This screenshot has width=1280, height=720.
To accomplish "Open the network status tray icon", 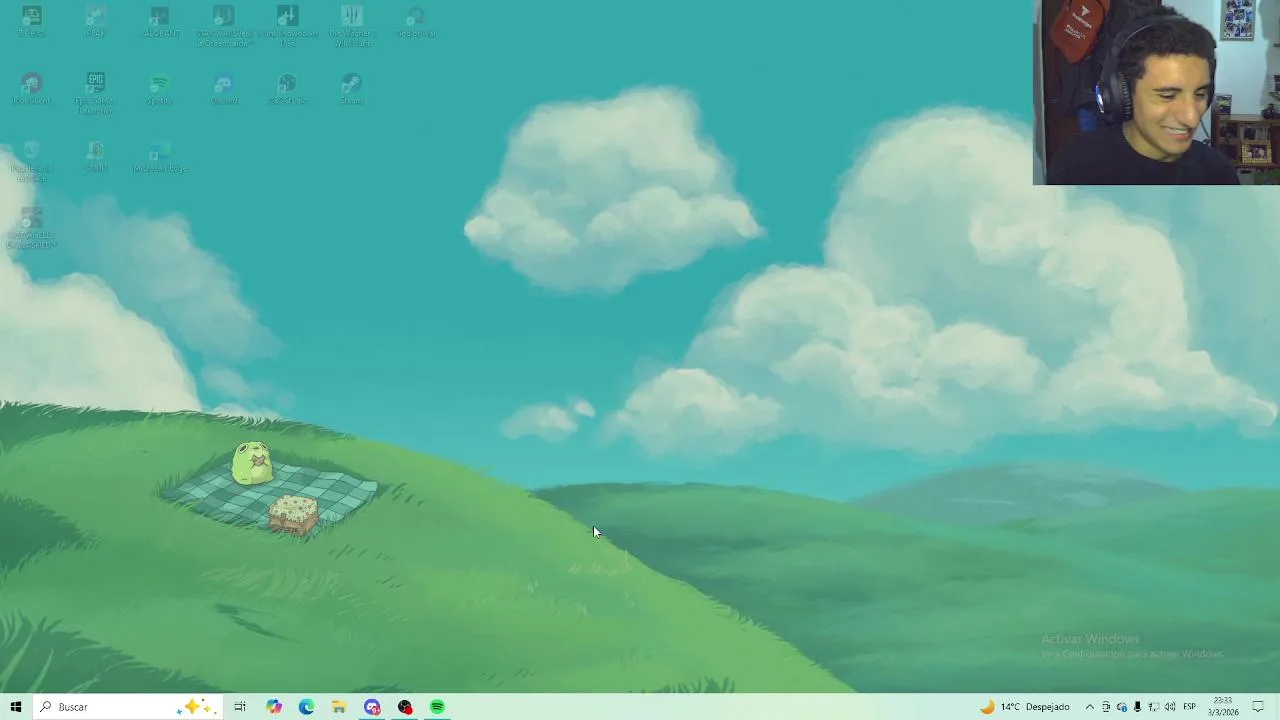I will pos(1153,707).
